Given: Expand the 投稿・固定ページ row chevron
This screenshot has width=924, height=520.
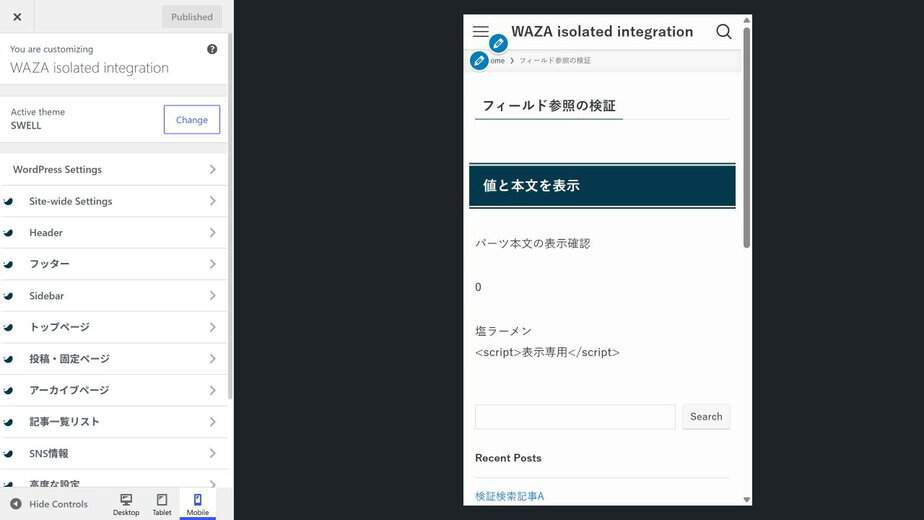Looking at the screenshot, I should 212,359.
